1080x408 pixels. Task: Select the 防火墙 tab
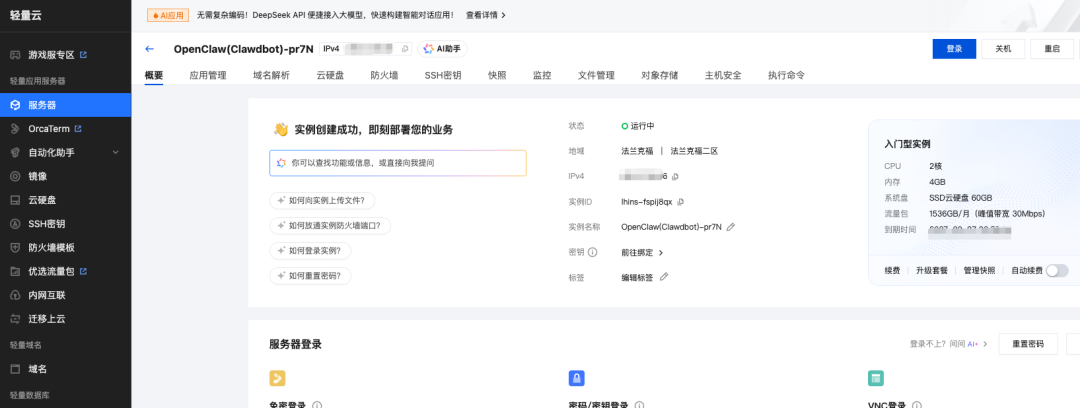point(384,76)
